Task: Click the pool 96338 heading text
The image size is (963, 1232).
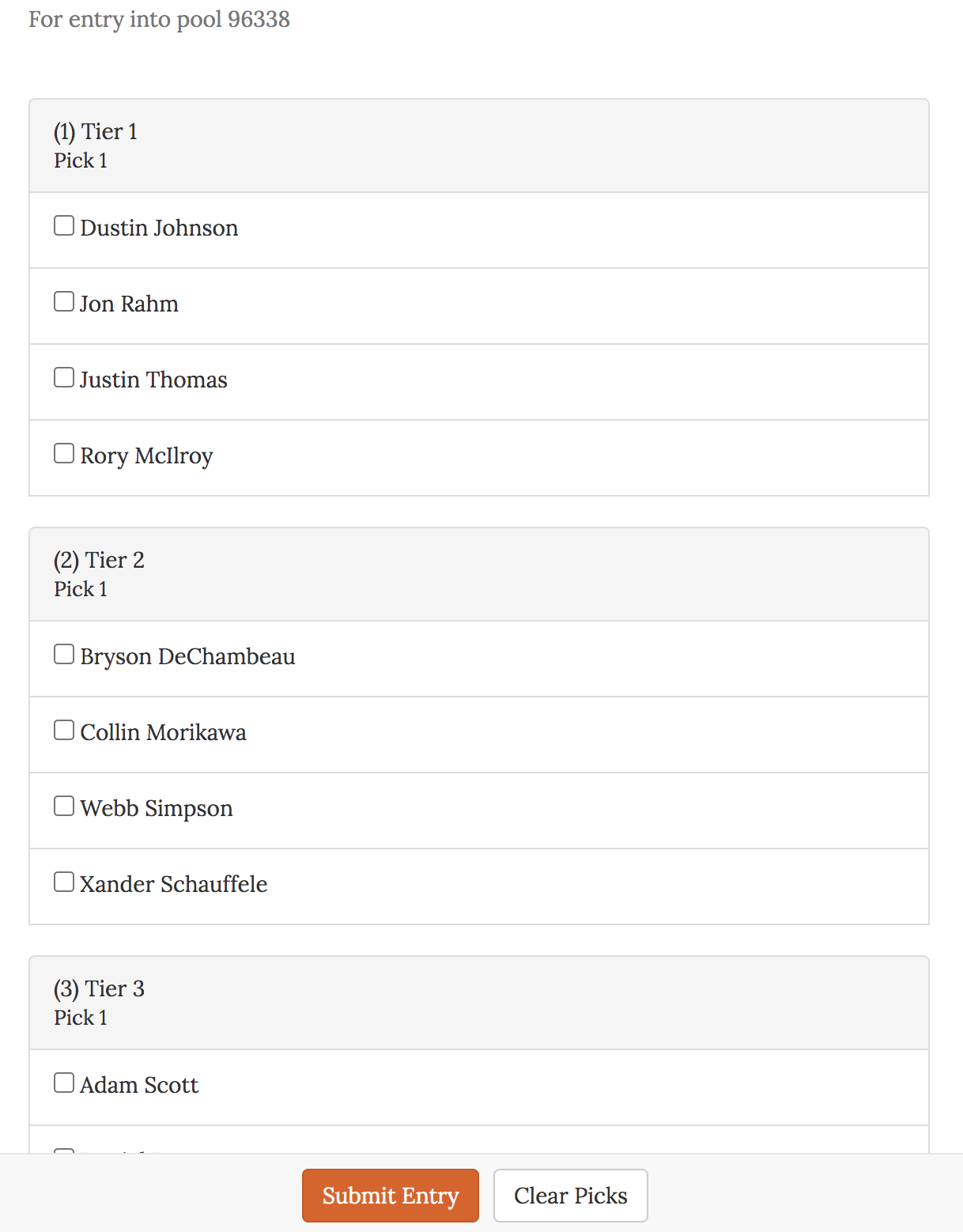Action: coord(160,19)
